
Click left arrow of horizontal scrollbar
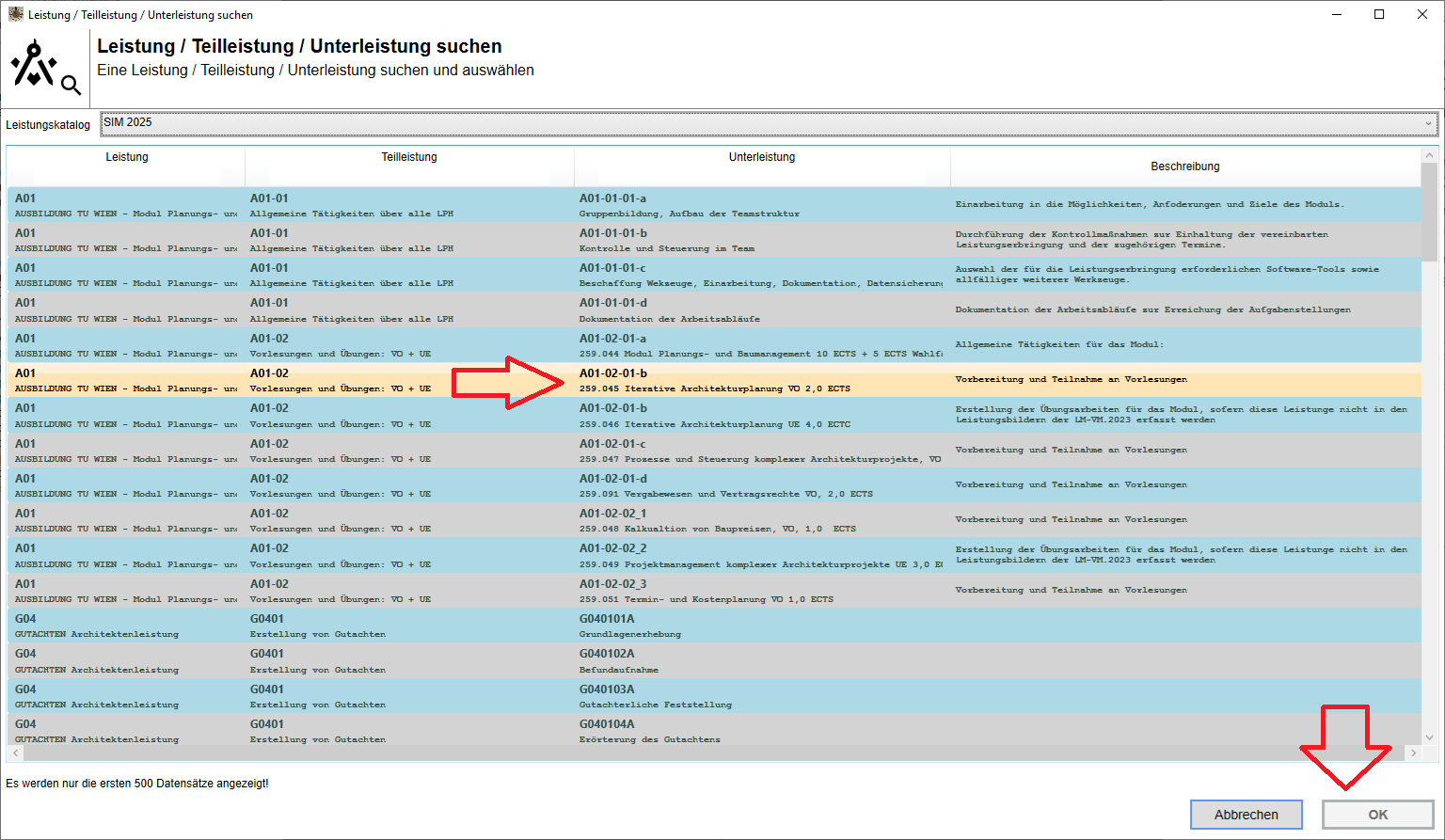[x=14, y=753]
